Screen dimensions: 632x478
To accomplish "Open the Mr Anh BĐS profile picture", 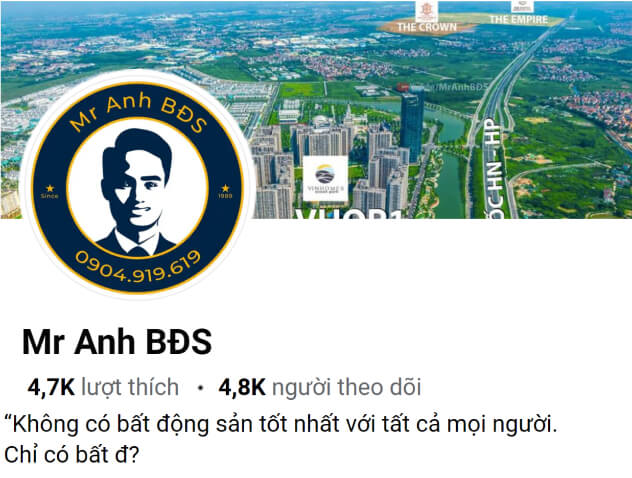I will [137, 184].
